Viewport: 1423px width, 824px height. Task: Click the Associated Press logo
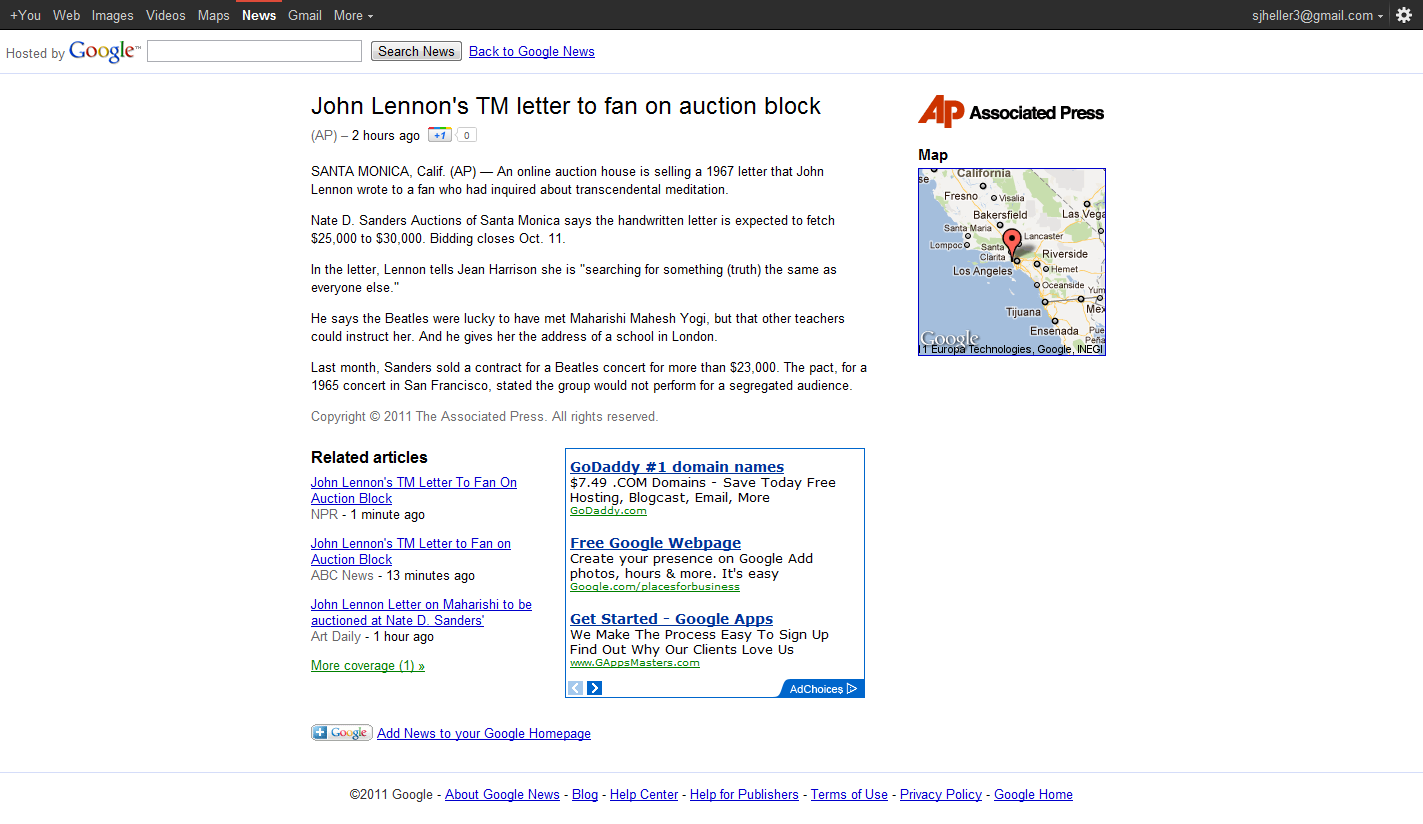click(x=1011, y=112)
